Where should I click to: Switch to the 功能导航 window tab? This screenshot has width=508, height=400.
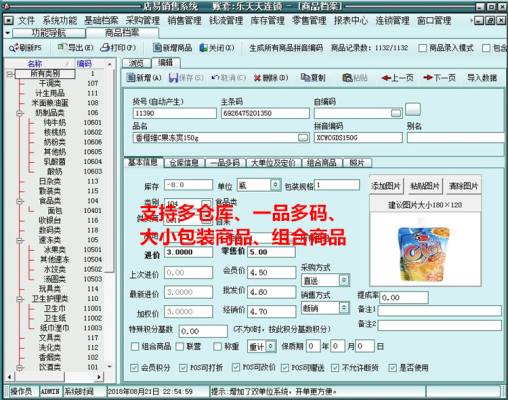point(49,33)
